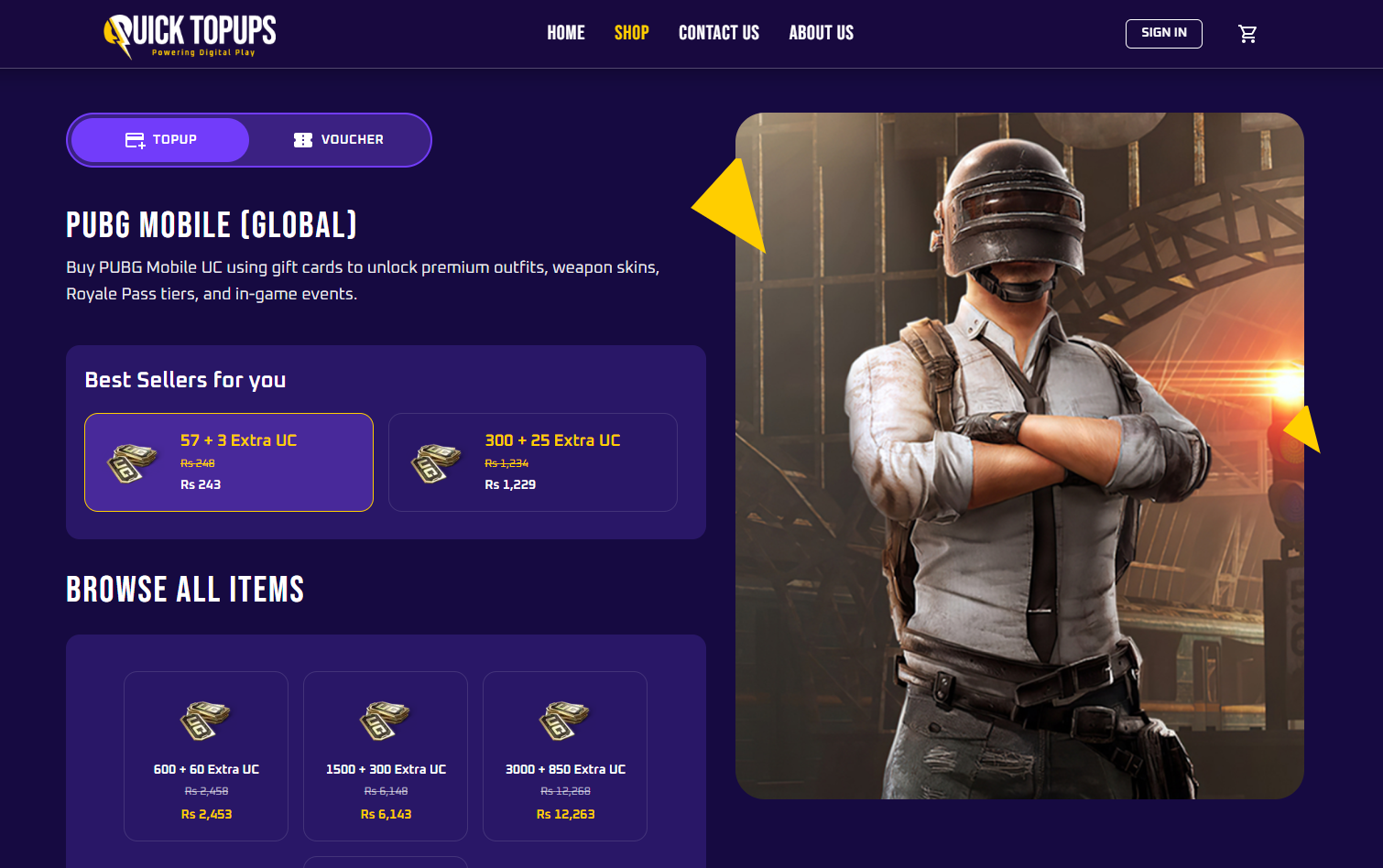Screen dimensions: 1383x868
Task: Open the Contact Us page
Action: point(719,33)
